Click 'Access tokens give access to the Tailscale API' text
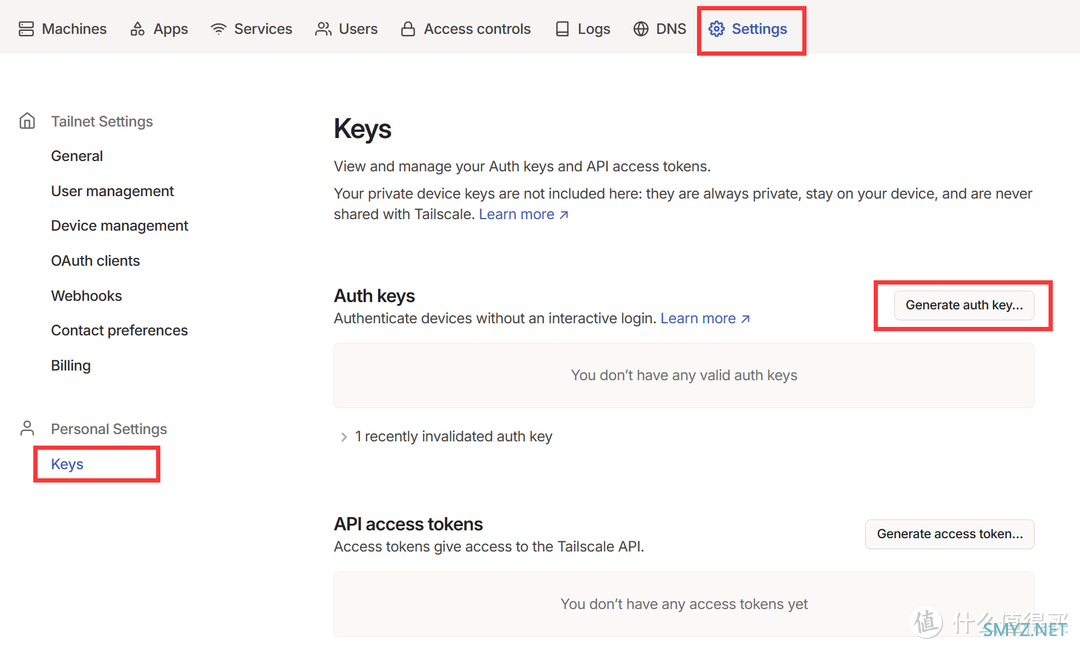Viewport: 1080px width, 649px height. click(x=489, y=546)
